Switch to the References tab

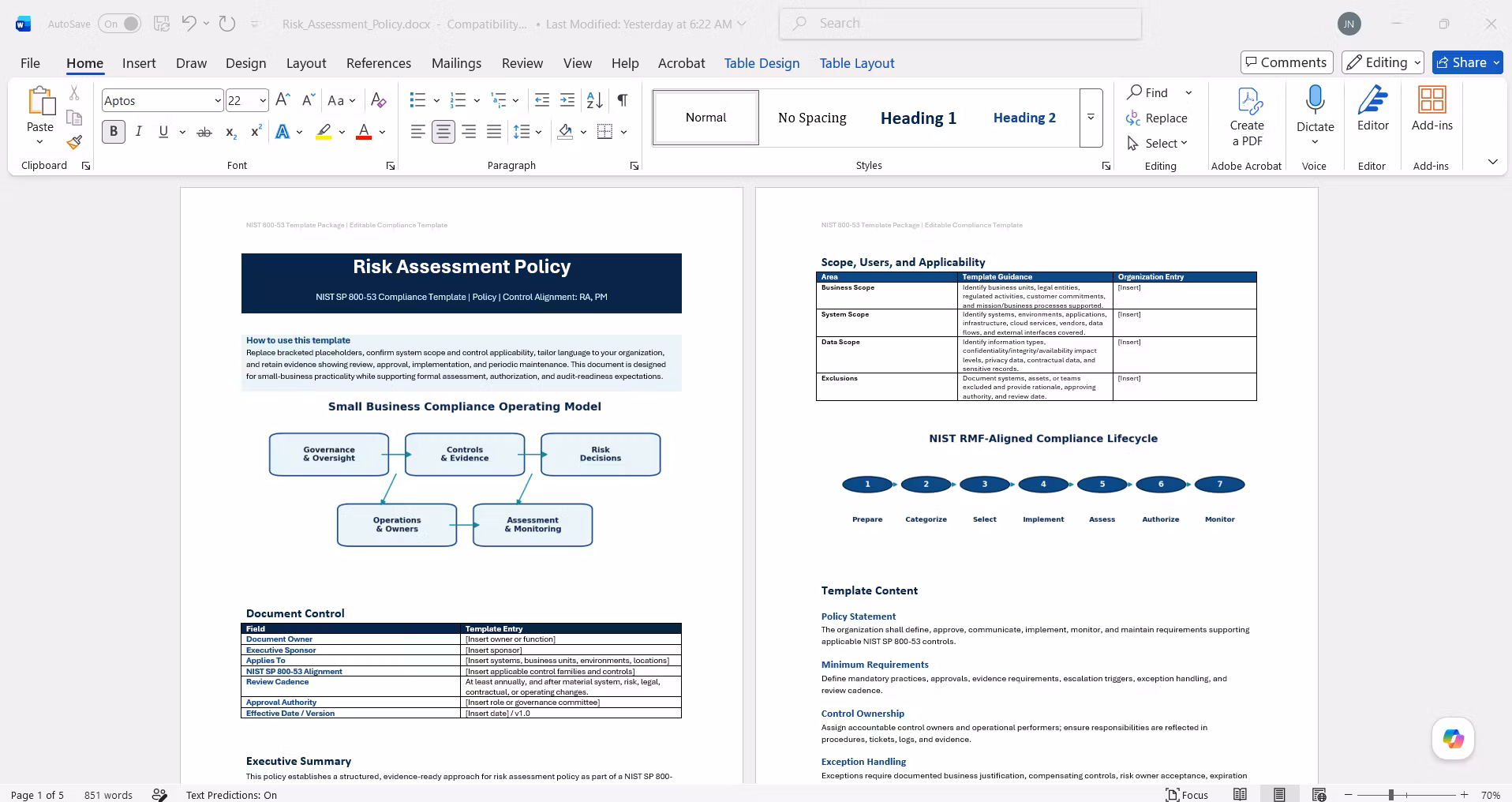click(x=379, y=63)
